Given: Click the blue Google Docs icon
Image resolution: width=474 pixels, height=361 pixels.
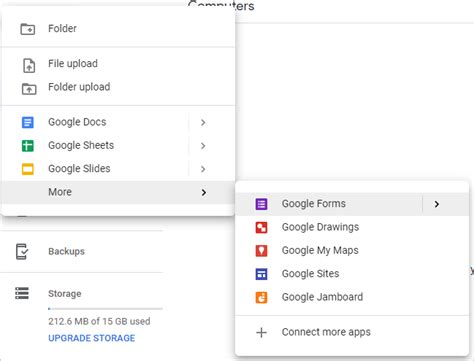Looking at the screenshot, I should [x=28, y=122].
